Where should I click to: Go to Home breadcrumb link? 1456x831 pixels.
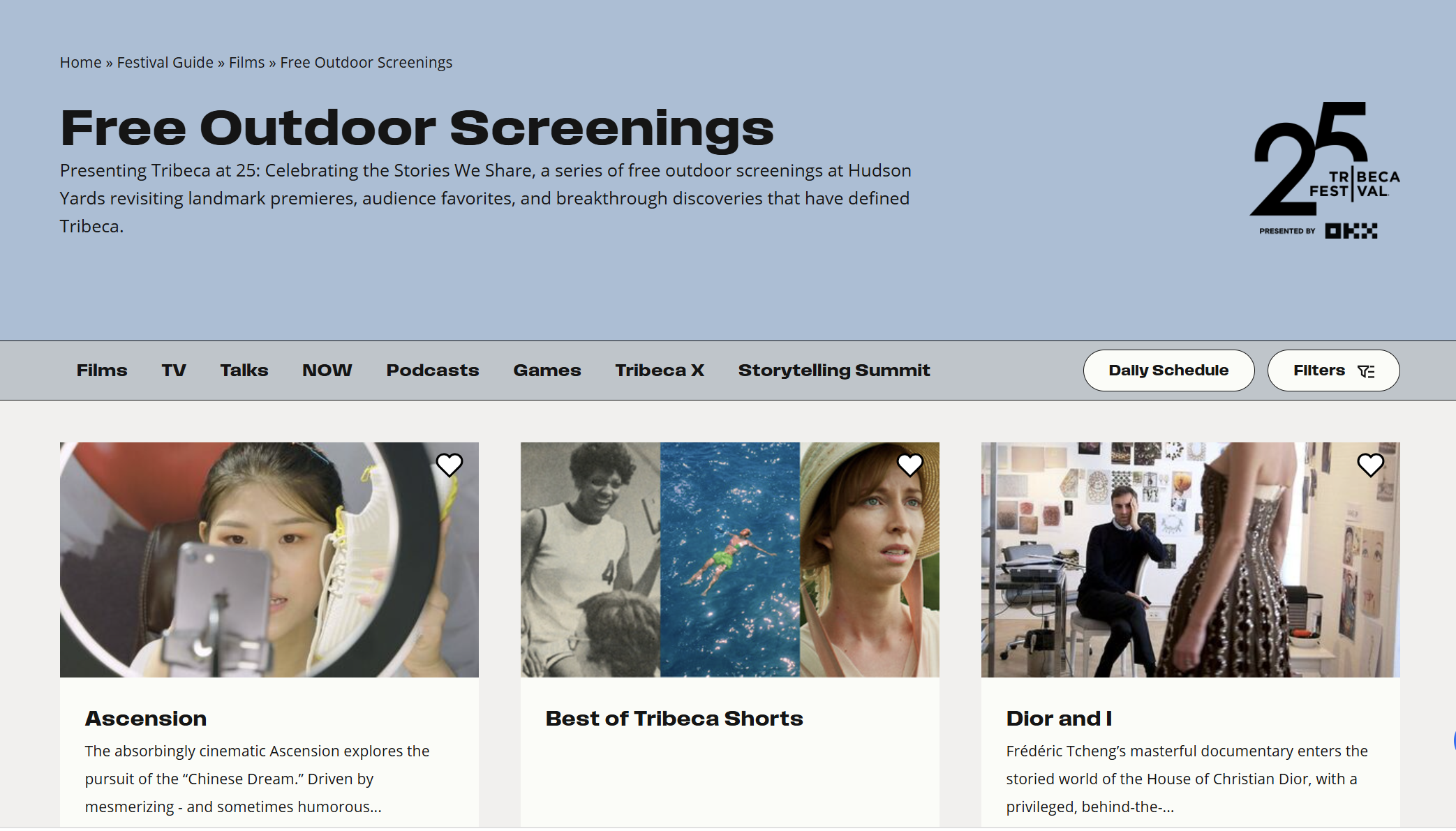tap(81, 63)
